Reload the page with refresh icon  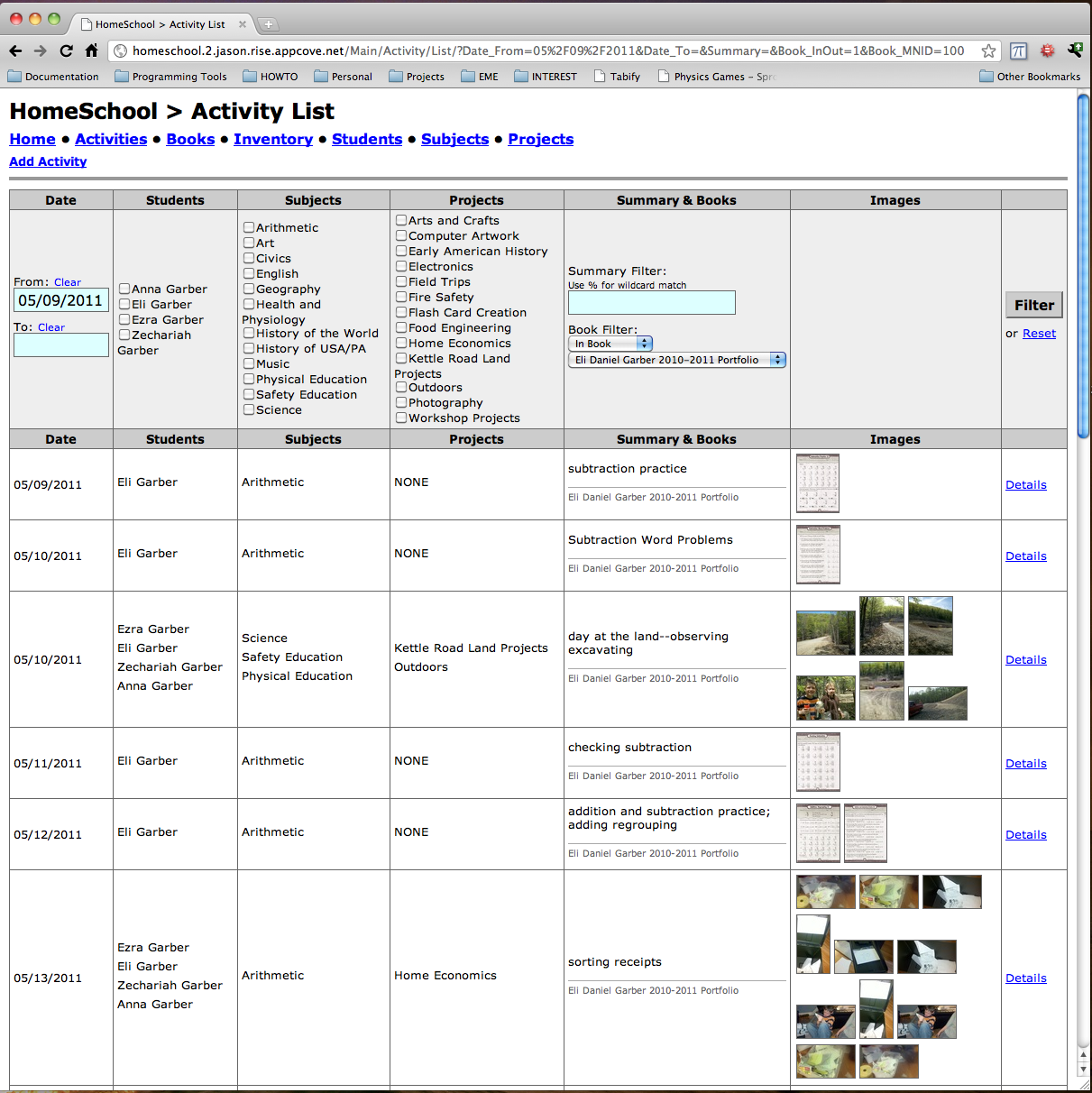click(x=66, y=51)
